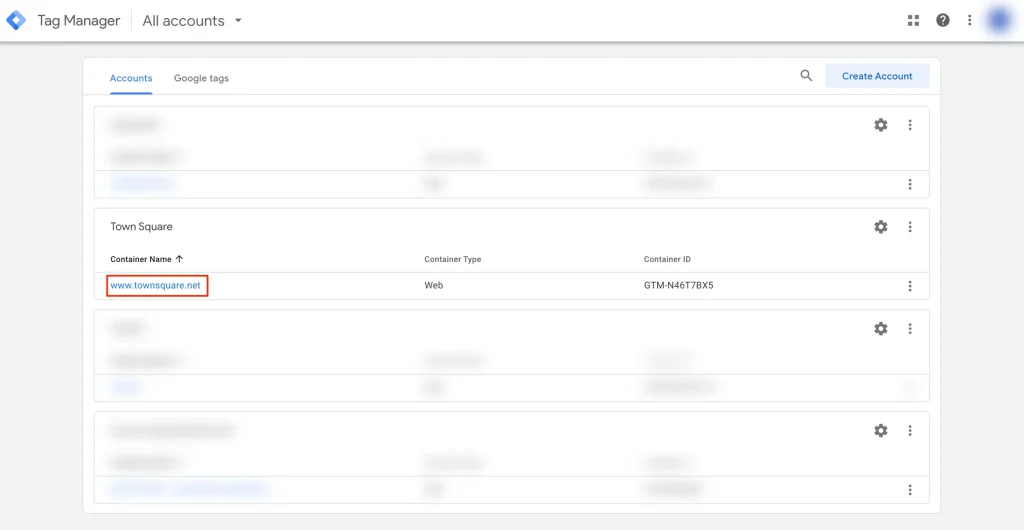The image size is (1024, 530).
Task: Open the All accounts dropdown
Action: (192, 21)
